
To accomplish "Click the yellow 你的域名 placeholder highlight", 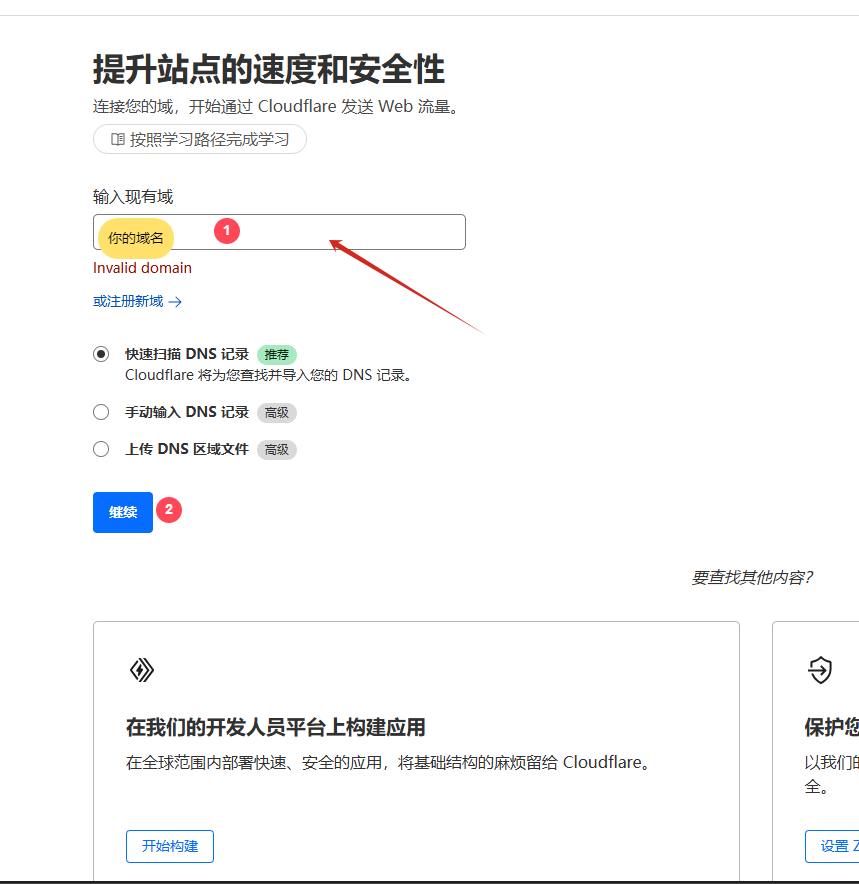I will pos(134,238).
